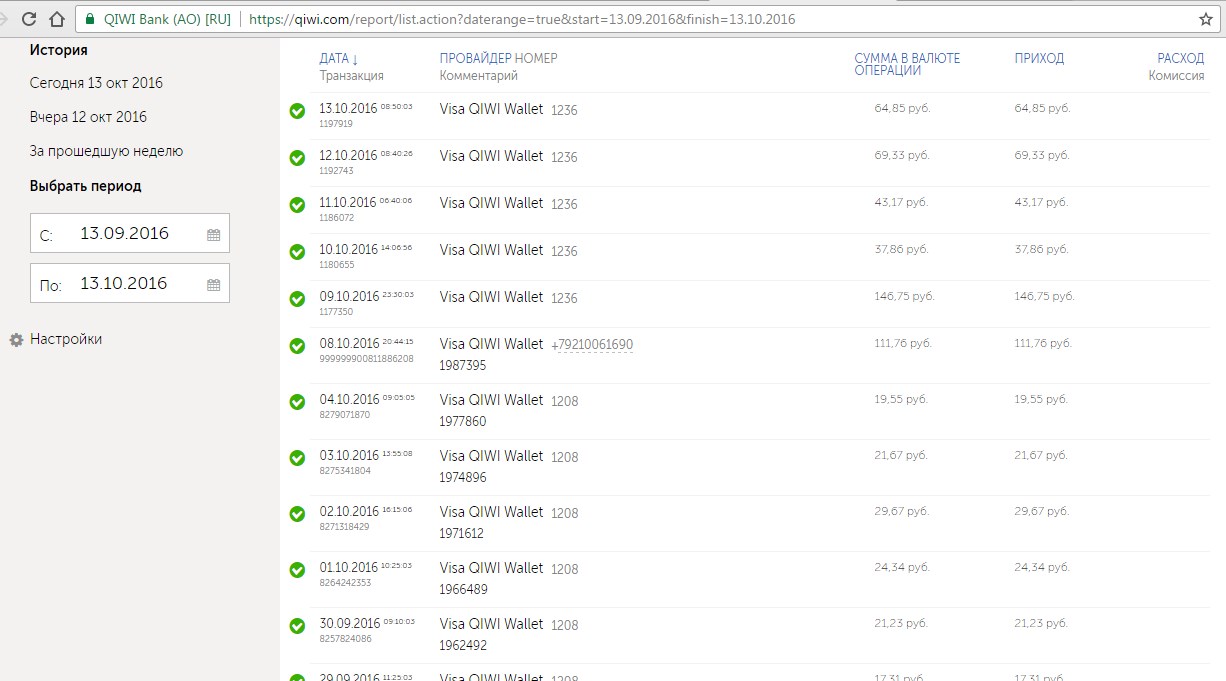Select the amount 64,85 руб. in sum column

(902, 108)
